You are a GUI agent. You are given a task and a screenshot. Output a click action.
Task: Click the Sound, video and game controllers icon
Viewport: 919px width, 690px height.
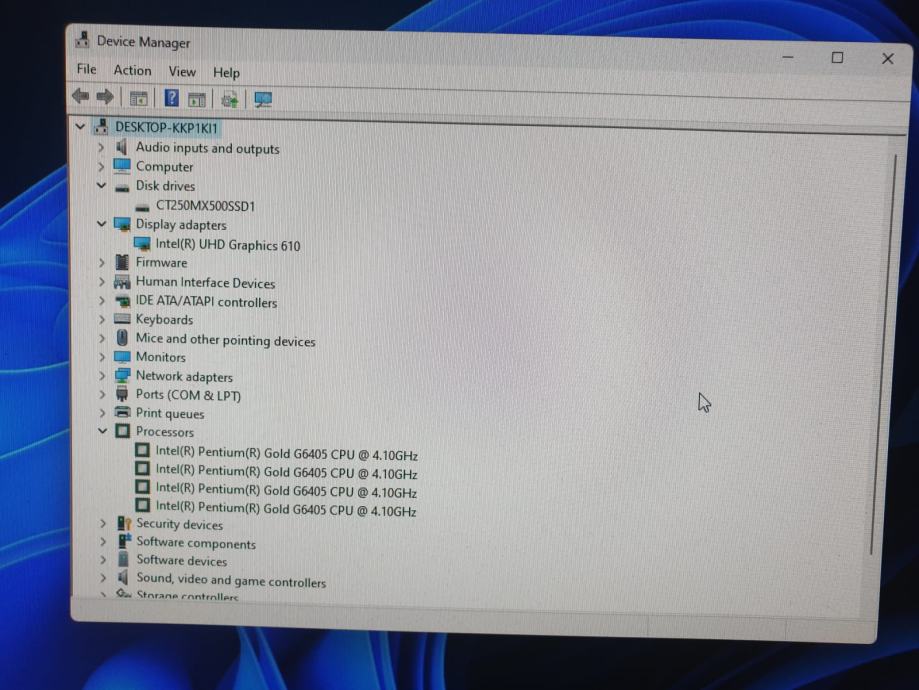[123, 577]
